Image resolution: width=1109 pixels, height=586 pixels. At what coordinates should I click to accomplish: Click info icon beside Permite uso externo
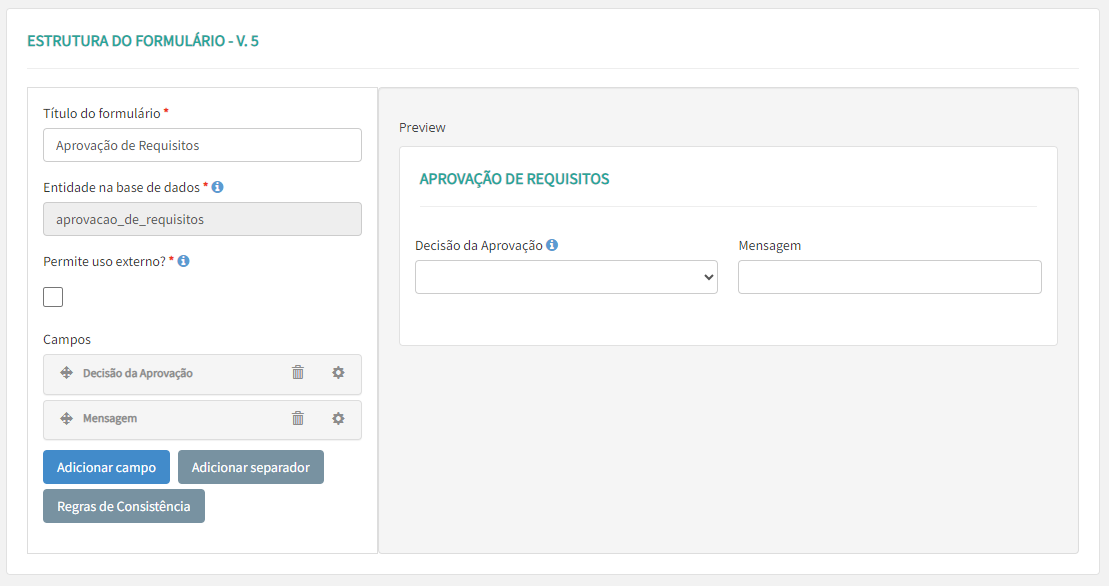pos(184,261)
